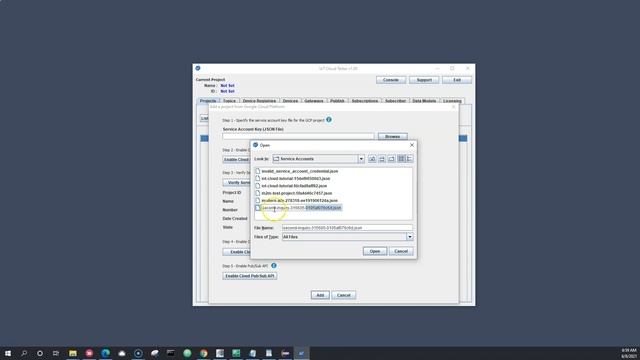This screenshot has width=640, height=360.
Task: Open Task View in the taskbar
Action: 56,353
